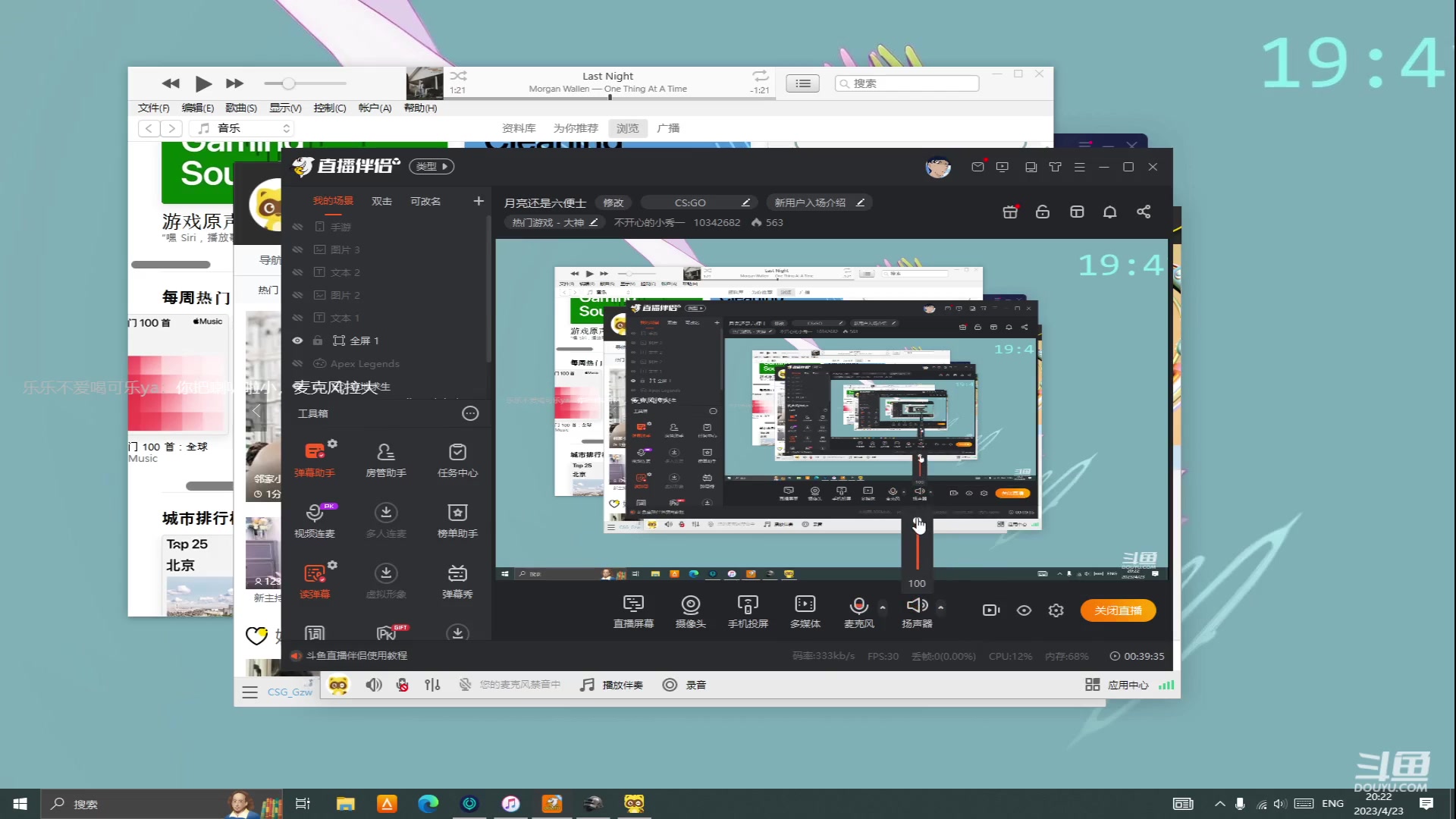
Task: Open 斗鱼直播伴侣使用教程 link
Action: tap(356, 655)
